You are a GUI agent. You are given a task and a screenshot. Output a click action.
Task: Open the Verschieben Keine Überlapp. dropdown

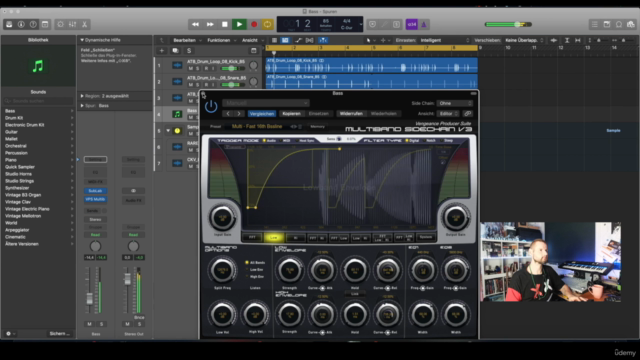tap(524, 40)
